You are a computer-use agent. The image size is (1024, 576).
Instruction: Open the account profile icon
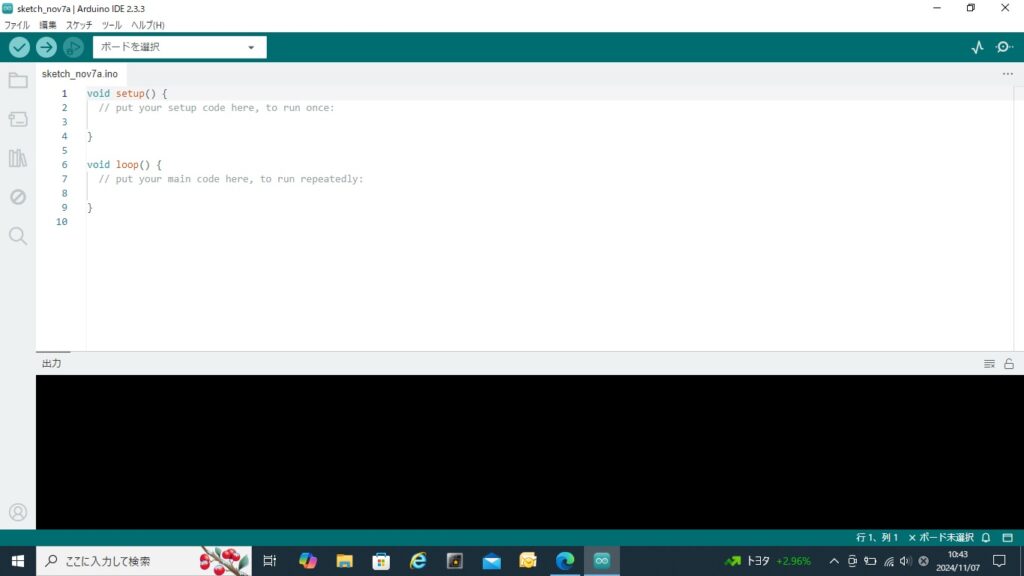tap(18, 513)
